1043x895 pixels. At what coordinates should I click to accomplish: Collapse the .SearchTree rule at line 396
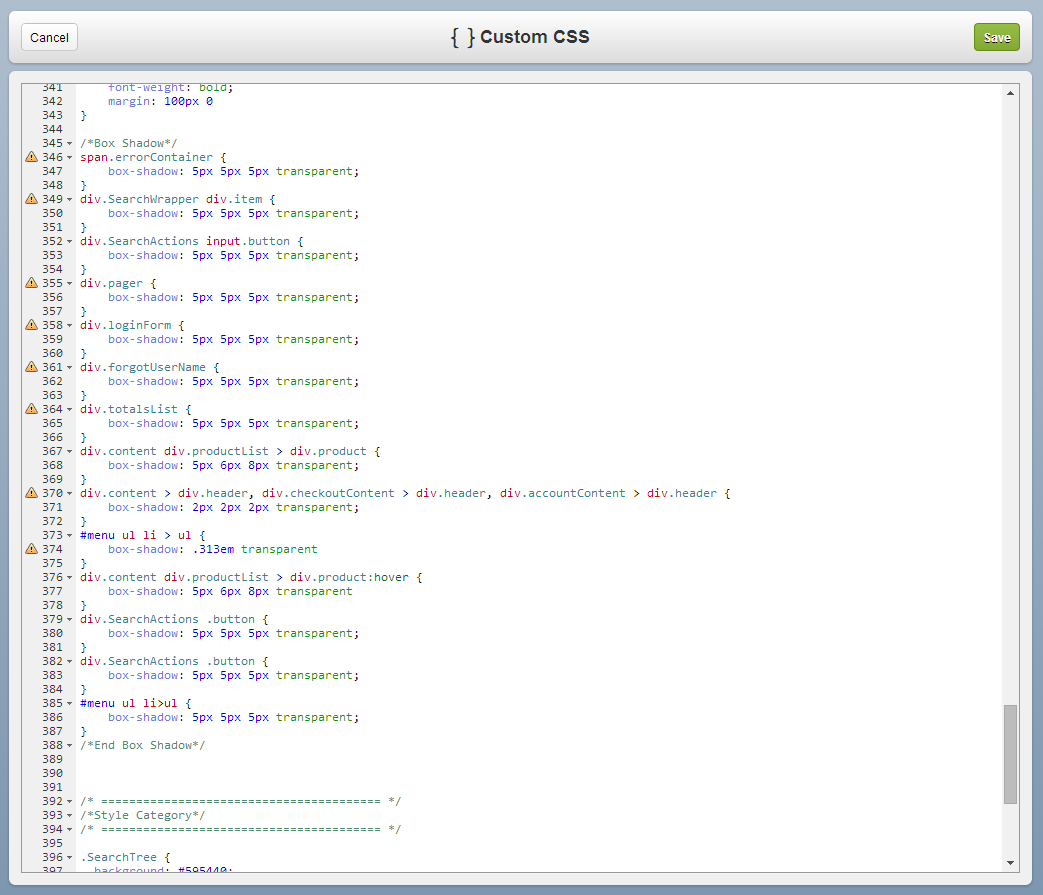click(x=69, y=857)
